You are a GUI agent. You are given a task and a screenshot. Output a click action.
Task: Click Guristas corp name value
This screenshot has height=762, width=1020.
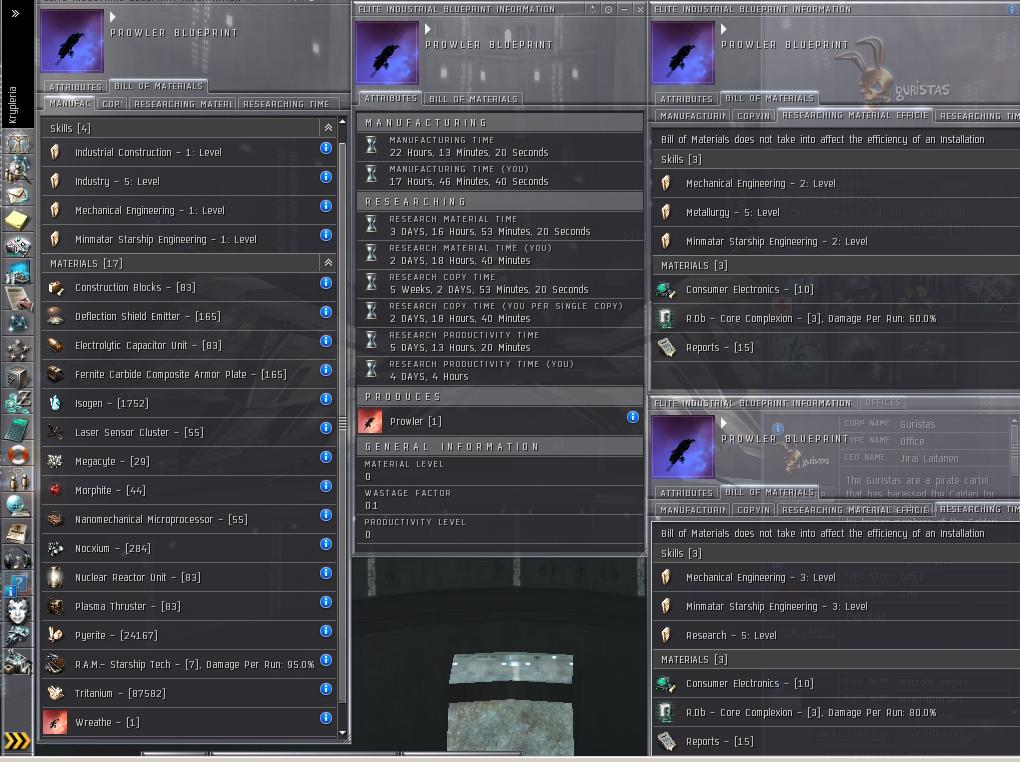[917, 424]
